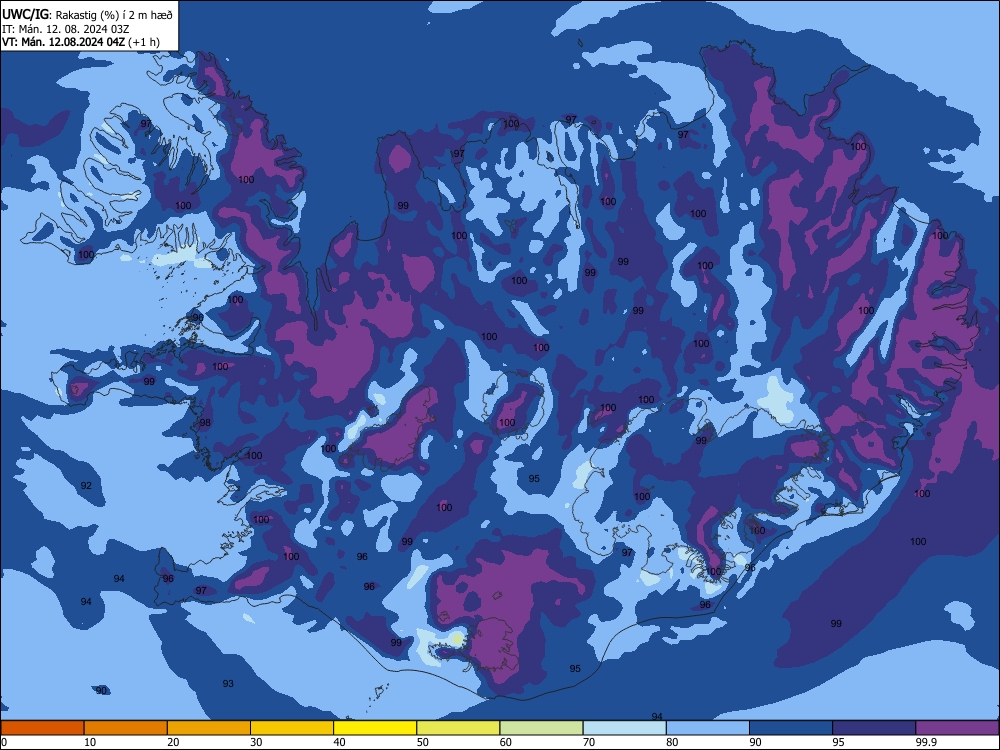The image size is (1000, 750).
Task: Pick the 50–60 yellow-green legend swatch
Action: tap(458, 728)
